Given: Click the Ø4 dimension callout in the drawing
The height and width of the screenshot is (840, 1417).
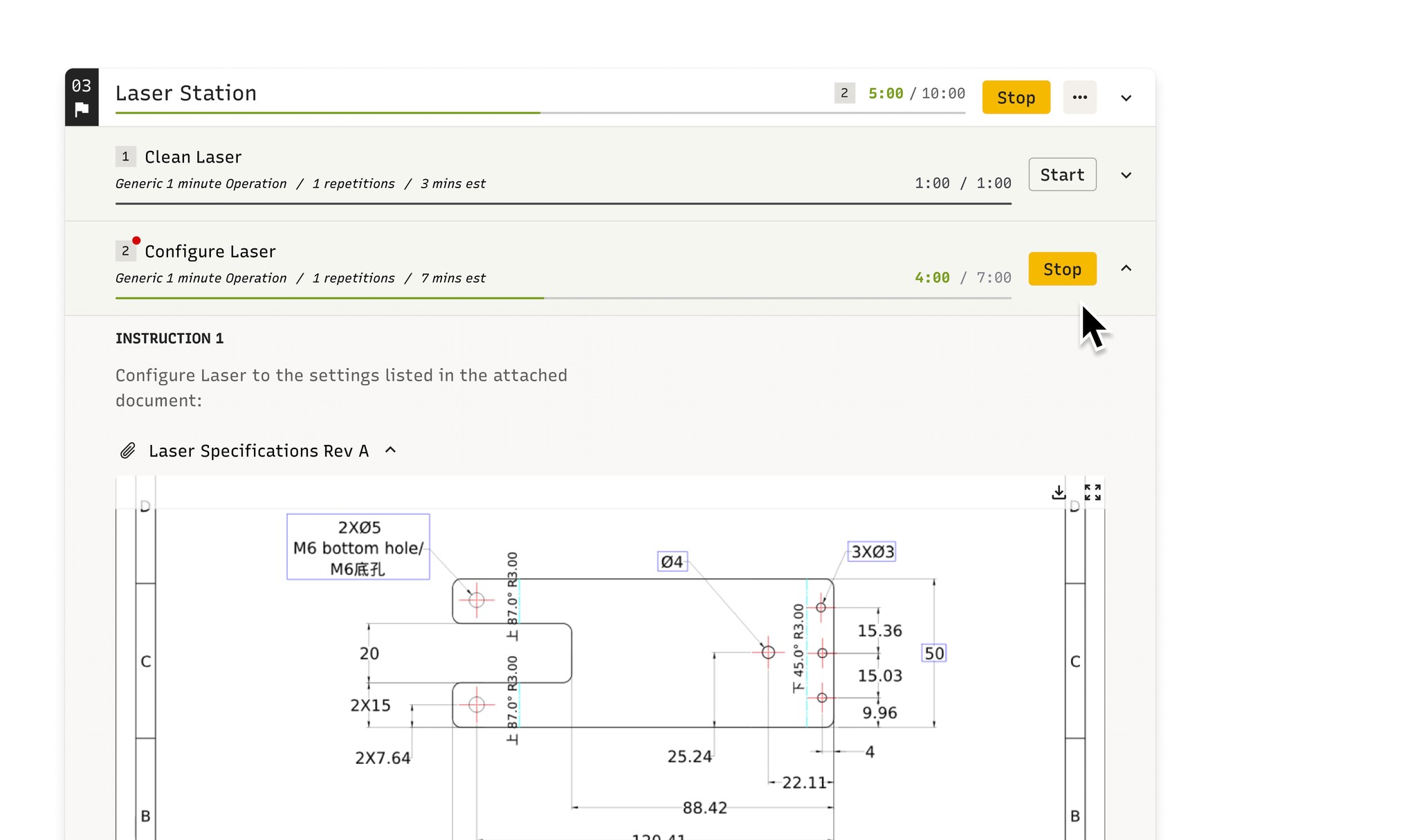Looking at the screenshot, I should tap(672, 562).
